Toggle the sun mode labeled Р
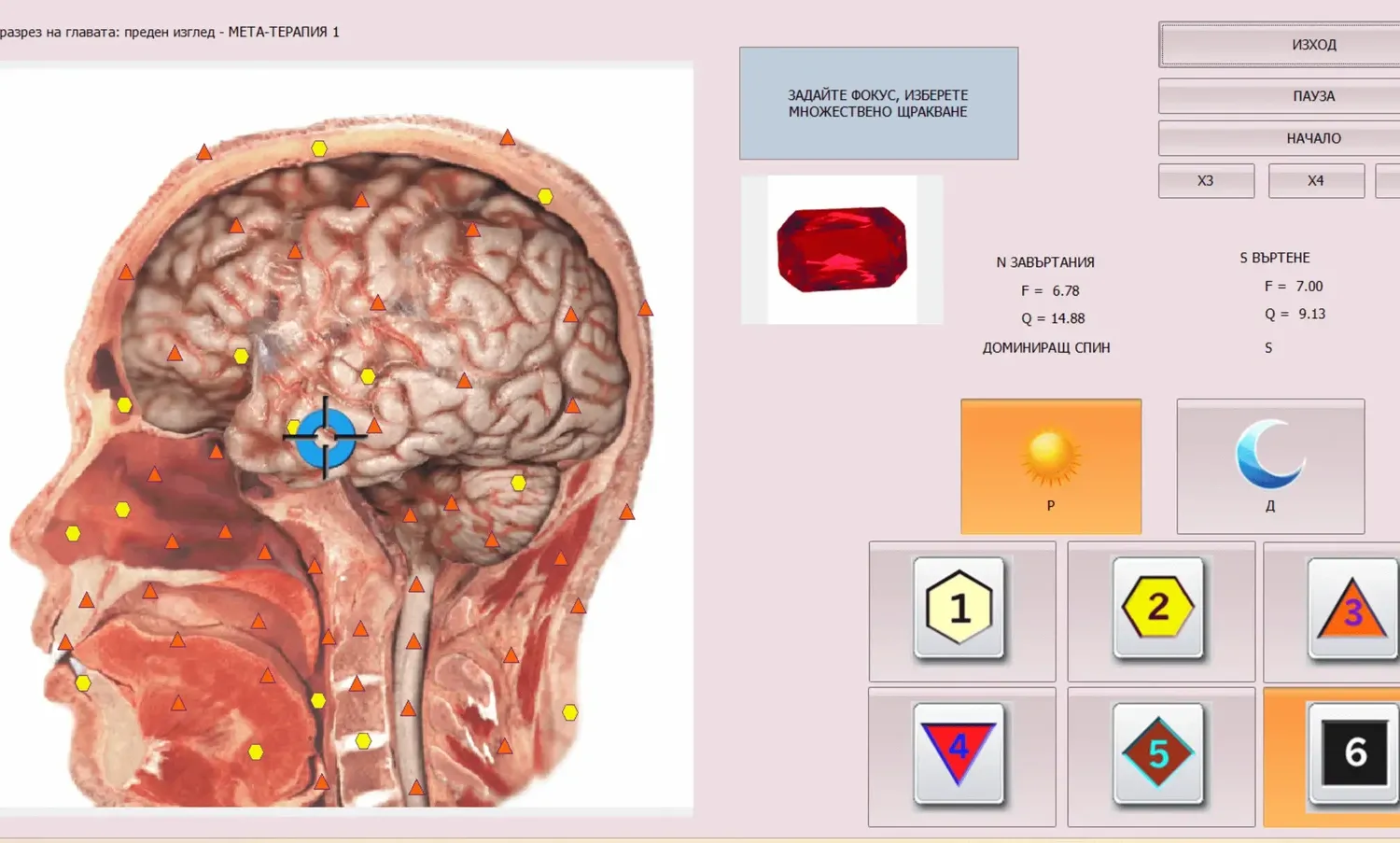Viewport: 1400px width, 843px height. click(1051, 467)
